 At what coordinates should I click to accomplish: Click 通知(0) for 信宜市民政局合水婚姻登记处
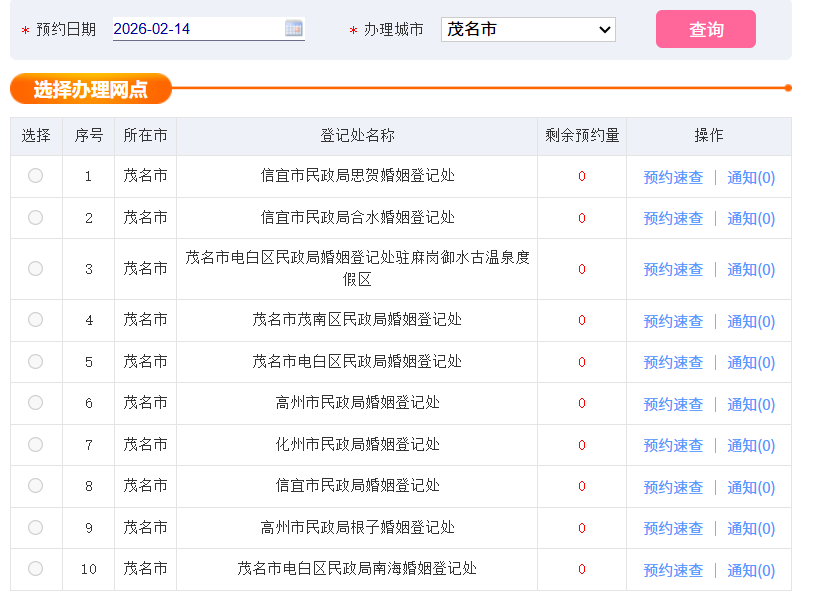pyautogui.click(x=751, y=217)
